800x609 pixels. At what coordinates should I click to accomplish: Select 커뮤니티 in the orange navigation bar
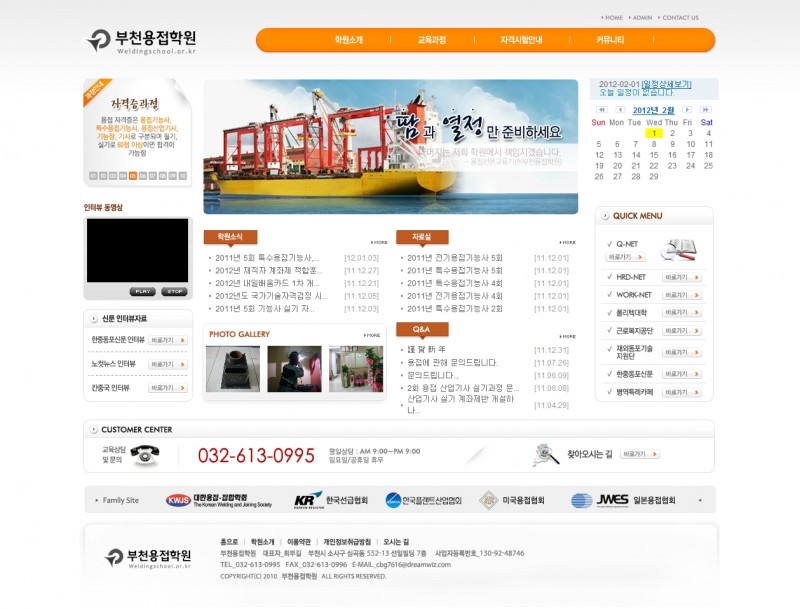pyautogui.click(x=610, y=40)
